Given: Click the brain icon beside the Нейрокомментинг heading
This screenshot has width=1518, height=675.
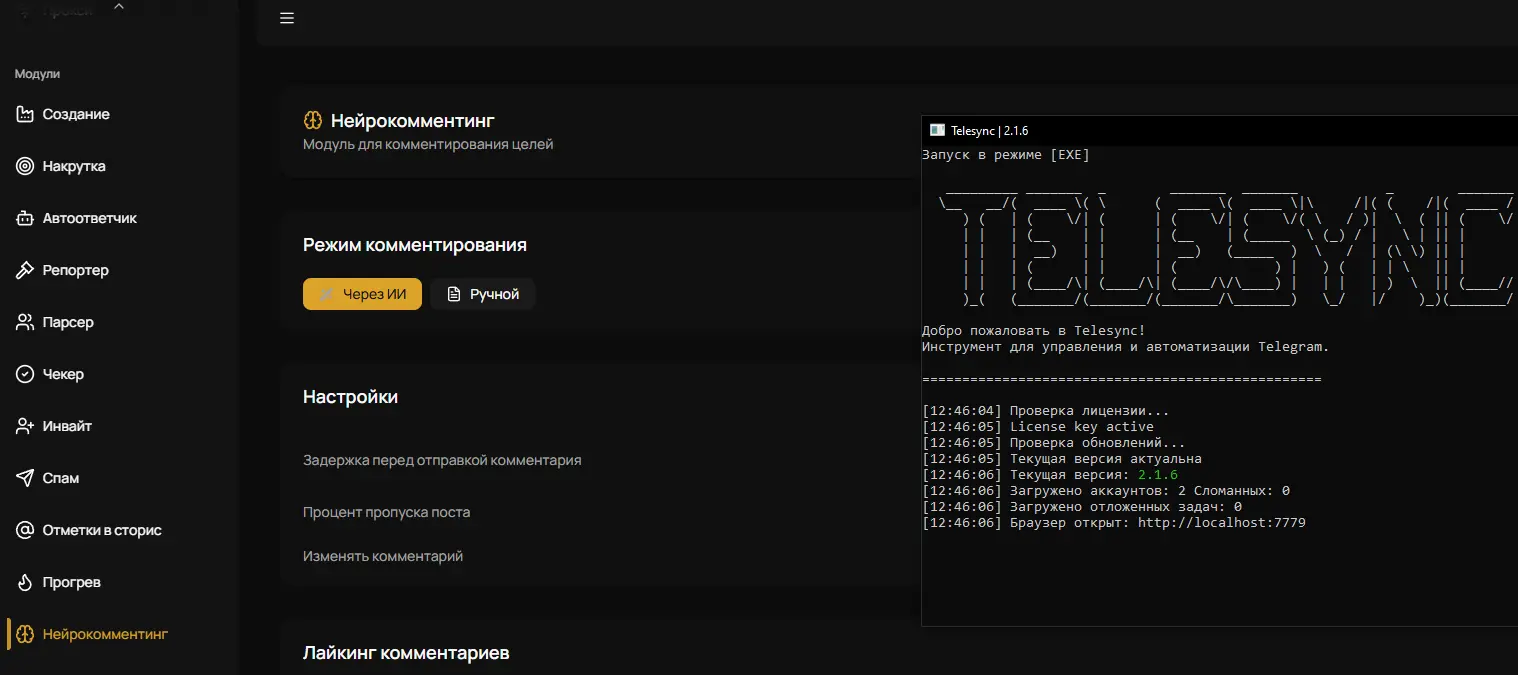Looking at the screenshot, I should point(312,121).
